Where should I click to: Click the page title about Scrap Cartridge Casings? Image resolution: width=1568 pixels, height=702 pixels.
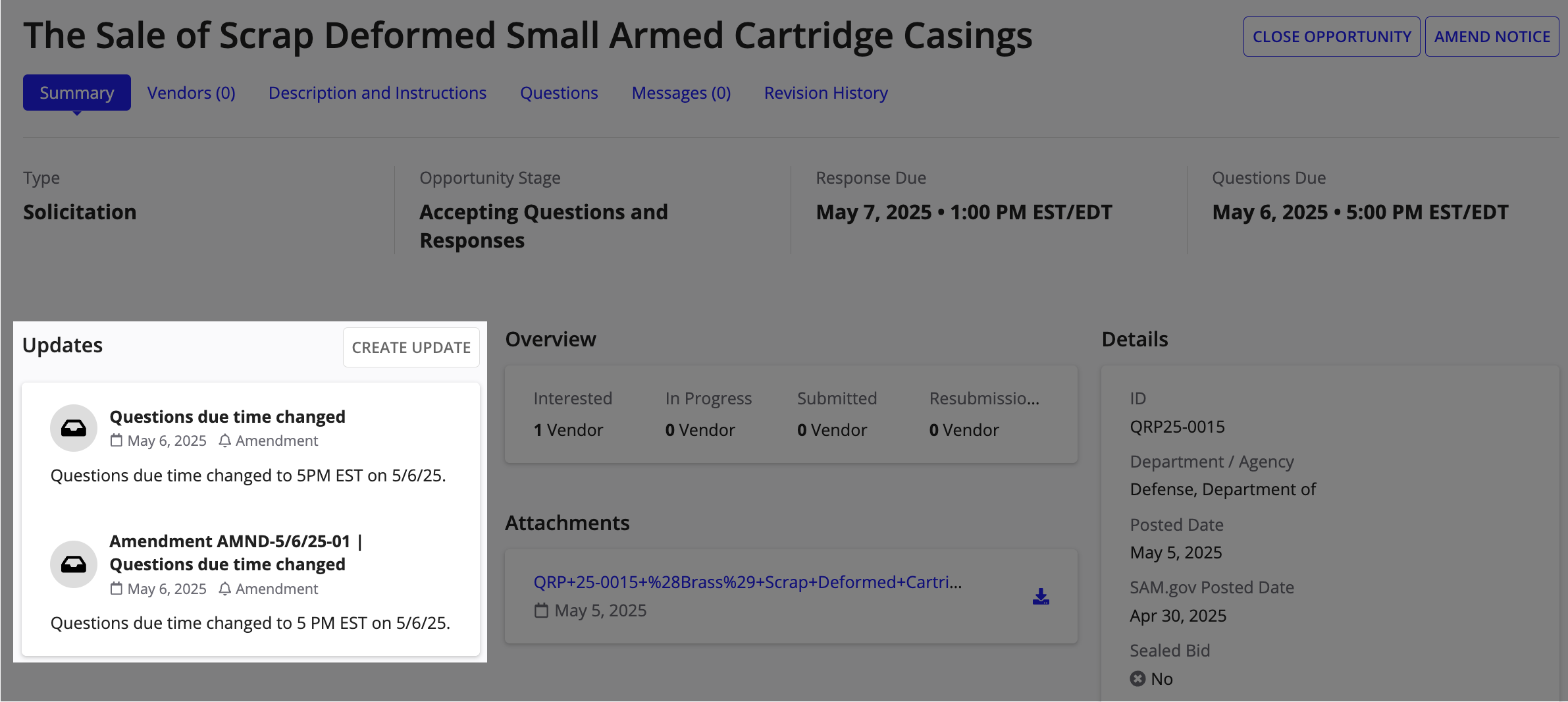[x=528, y=36]
